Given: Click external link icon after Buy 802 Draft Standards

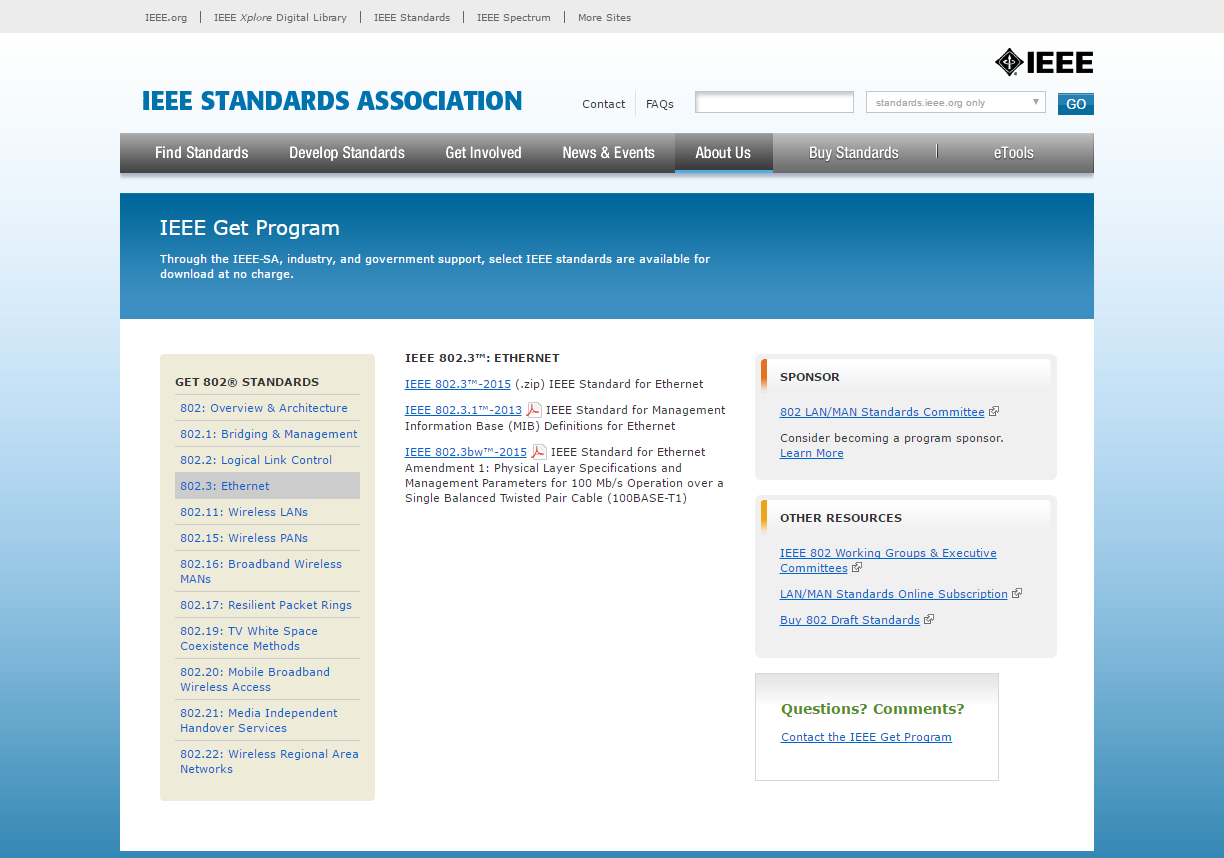Looking at the screenshot, I should pos(929,619).
